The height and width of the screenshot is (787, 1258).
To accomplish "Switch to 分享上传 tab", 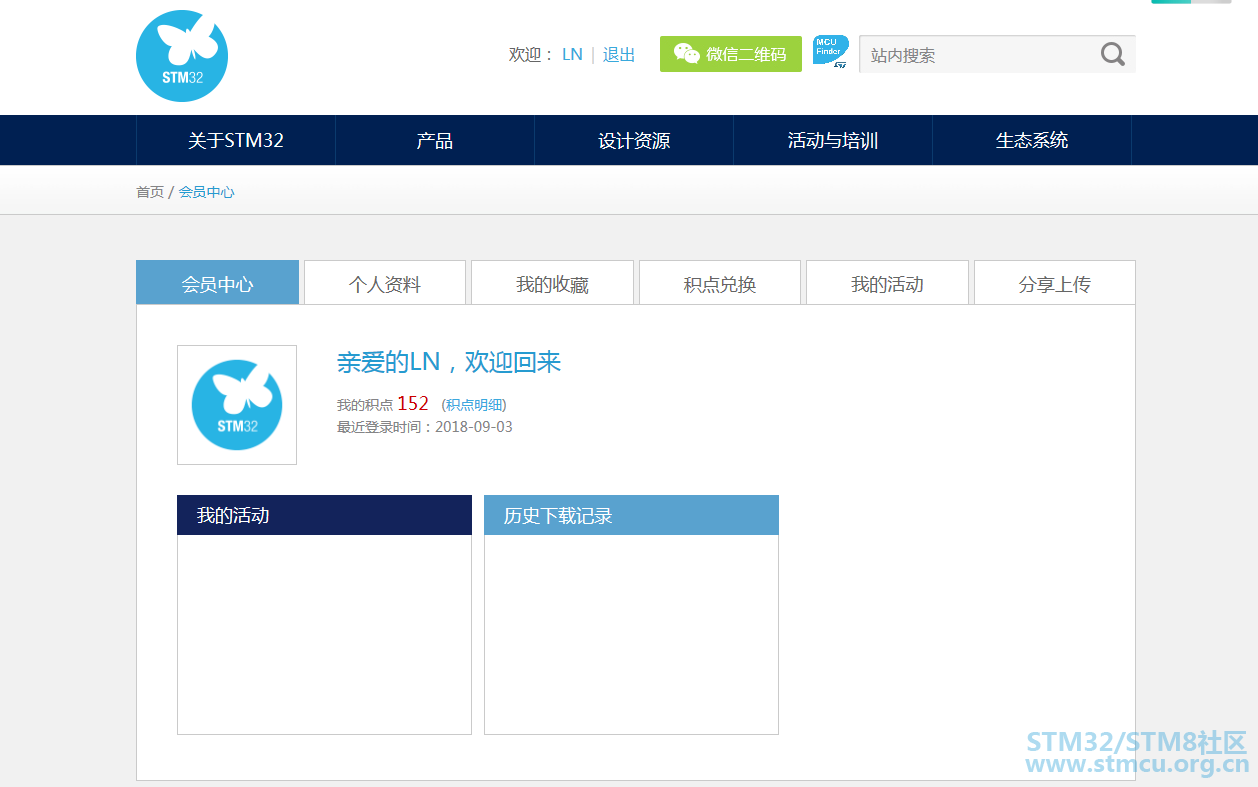I will tap(1055, 283).
